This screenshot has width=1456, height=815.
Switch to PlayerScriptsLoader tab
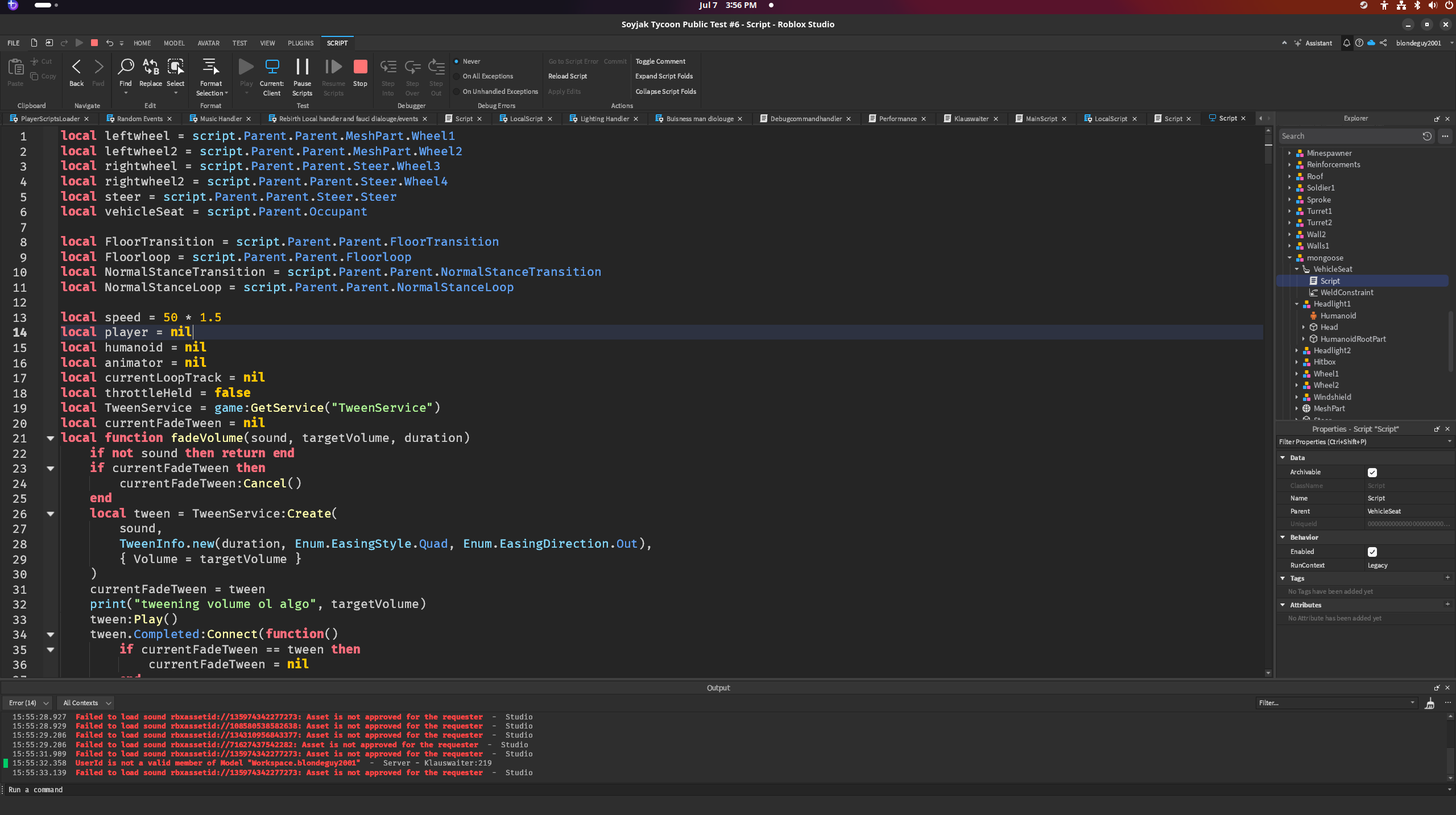(x=49, y=118)
